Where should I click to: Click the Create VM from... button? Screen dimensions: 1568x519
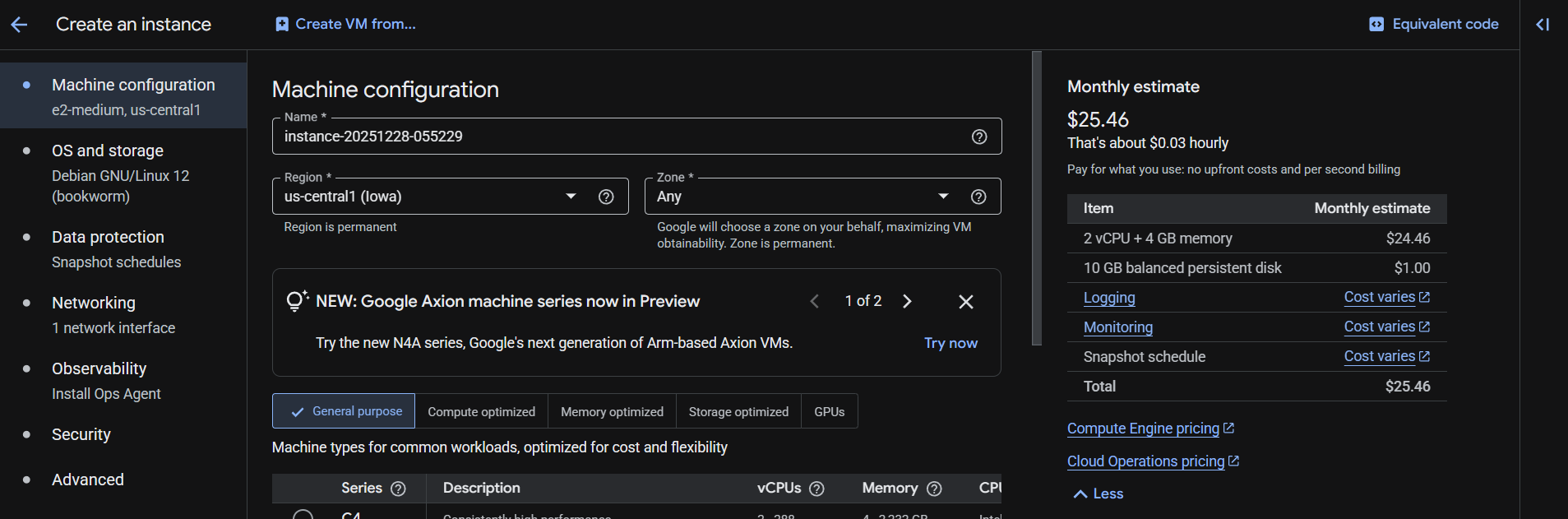coord(346,24)
